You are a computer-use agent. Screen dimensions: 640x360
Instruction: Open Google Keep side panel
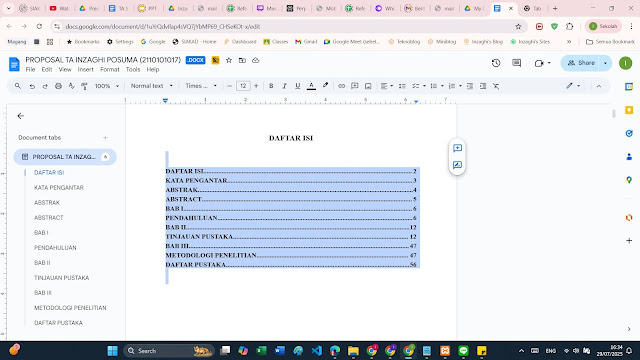[x=629, y=110]
